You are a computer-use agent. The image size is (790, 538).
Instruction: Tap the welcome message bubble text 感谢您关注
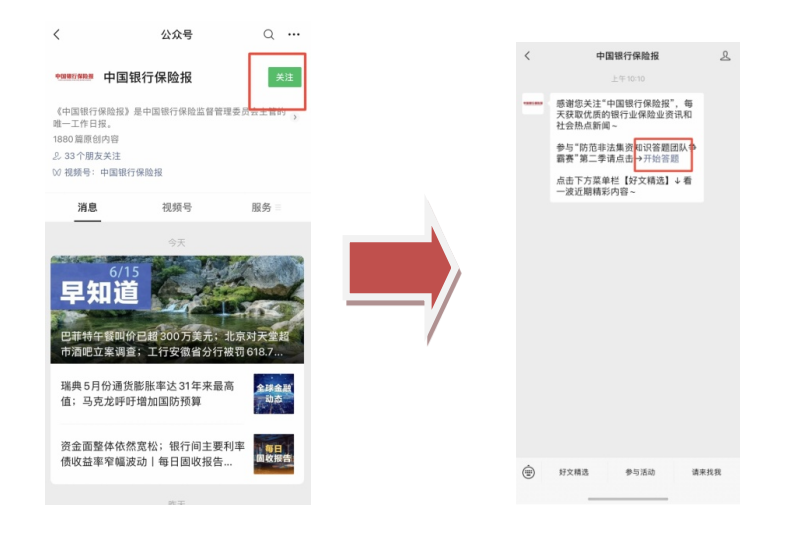point(625,114)
